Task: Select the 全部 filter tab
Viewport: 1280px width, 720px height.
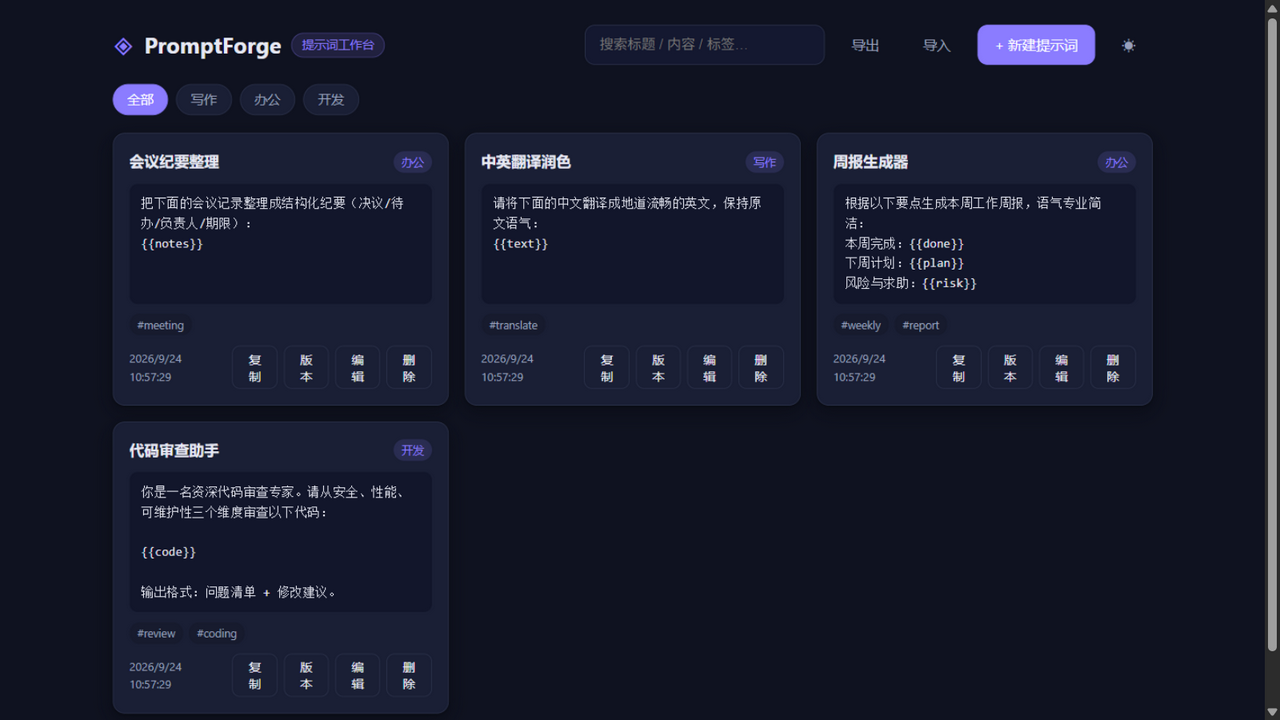Action: (x=140, y=99)
